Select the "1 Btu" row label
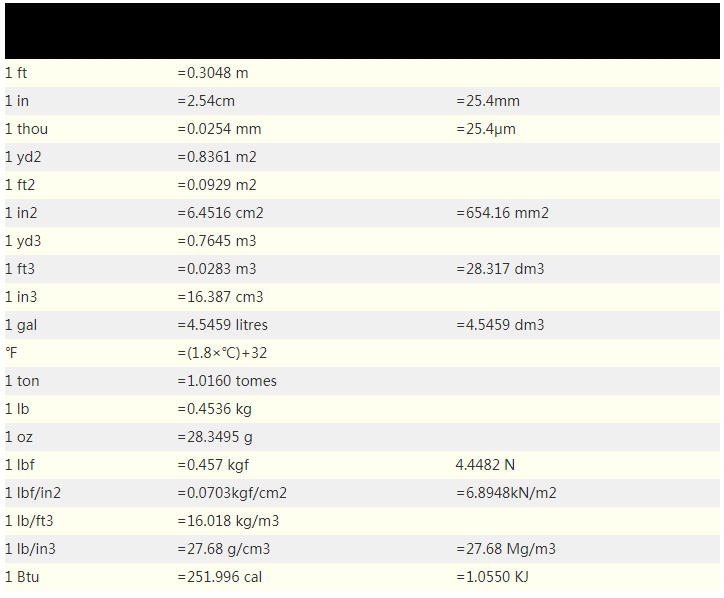The width and height of the screenshot is (724, 598). click(x=22, y=577)
